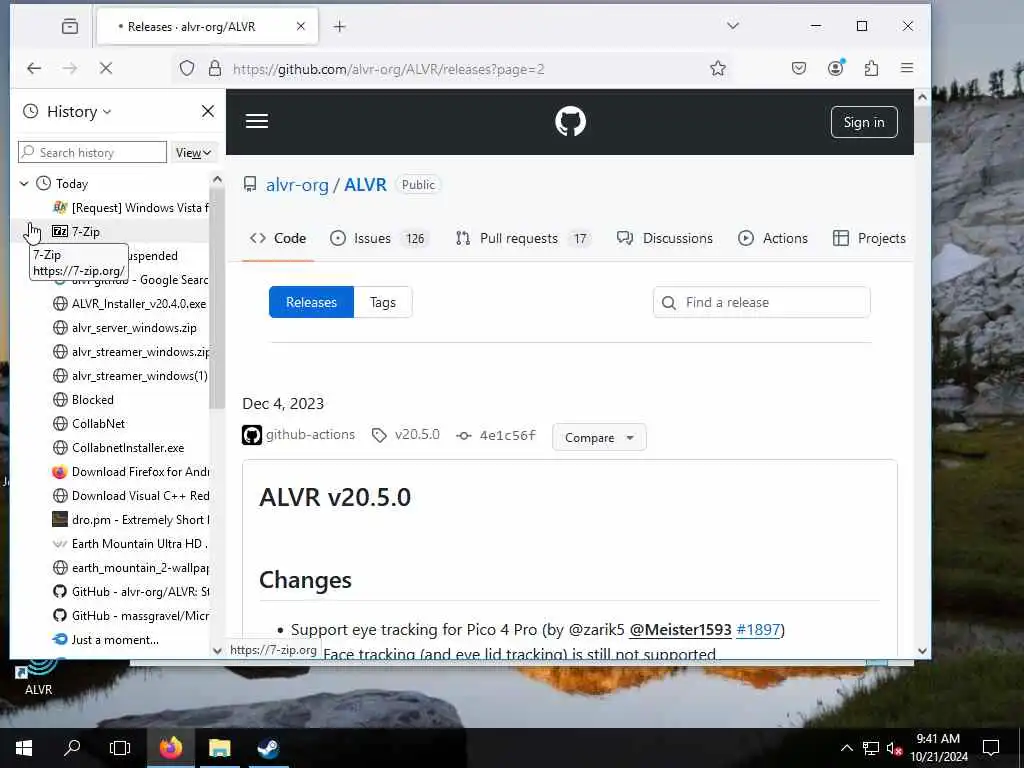Open File Explorer from taskbar
Screen dimensions: 1024x768
[x=219, y=748]
